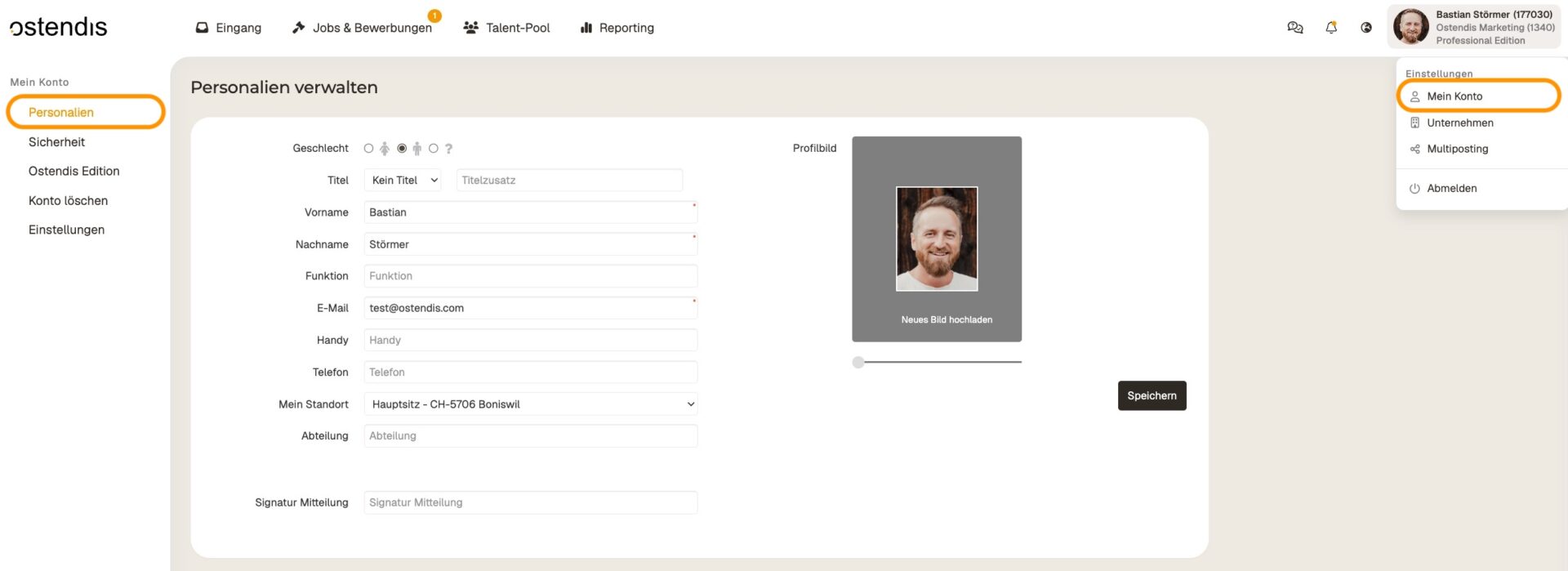Go to Sicherheit in the sidebar
Viewport: 1568px width, 571px height.
click(56, 142)
